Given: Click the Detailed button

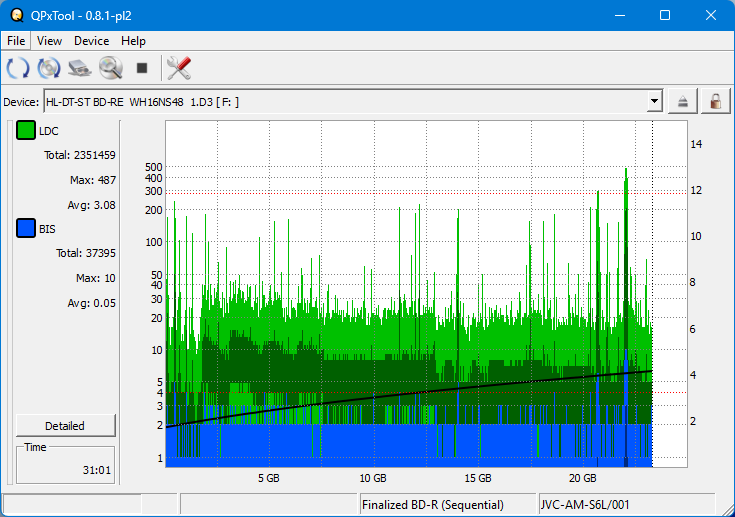Looking at the screenshot, I should [66, 426].
